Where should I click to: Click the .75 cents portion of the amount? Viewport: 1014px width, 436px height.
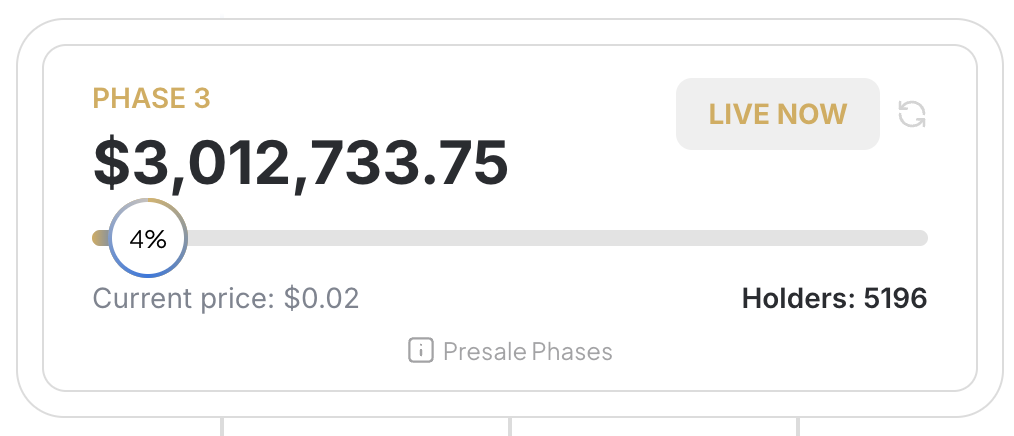tap(468, 162)
